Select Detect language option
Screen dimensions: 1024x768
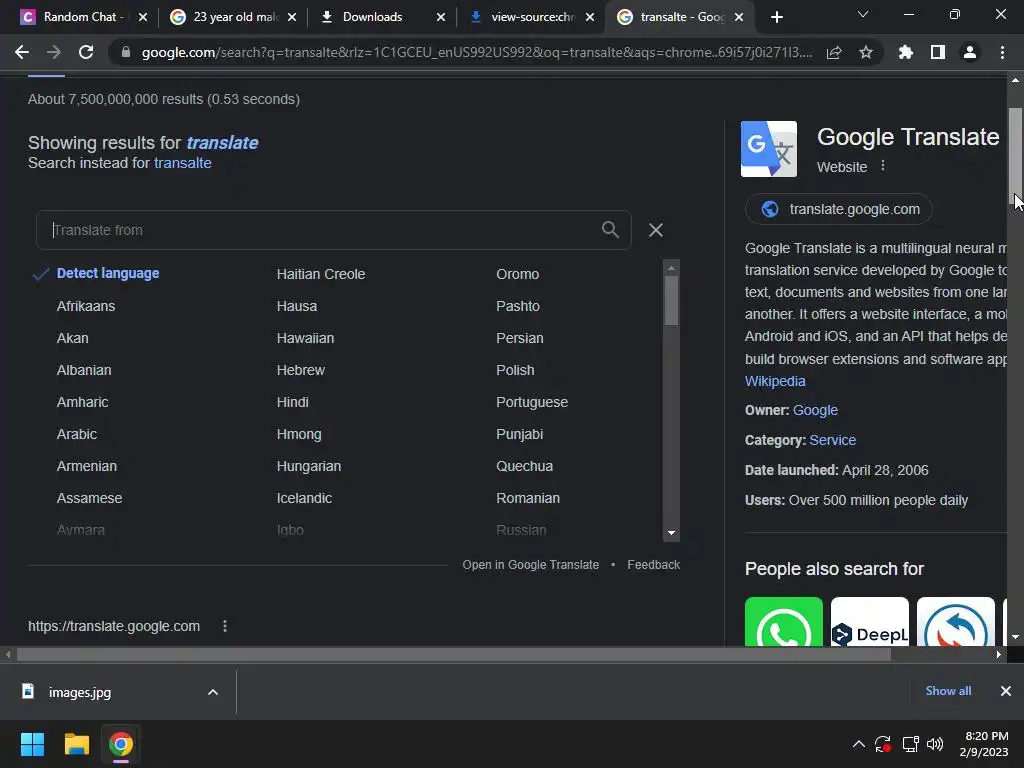pyautogui.click(x=108, y=273)
